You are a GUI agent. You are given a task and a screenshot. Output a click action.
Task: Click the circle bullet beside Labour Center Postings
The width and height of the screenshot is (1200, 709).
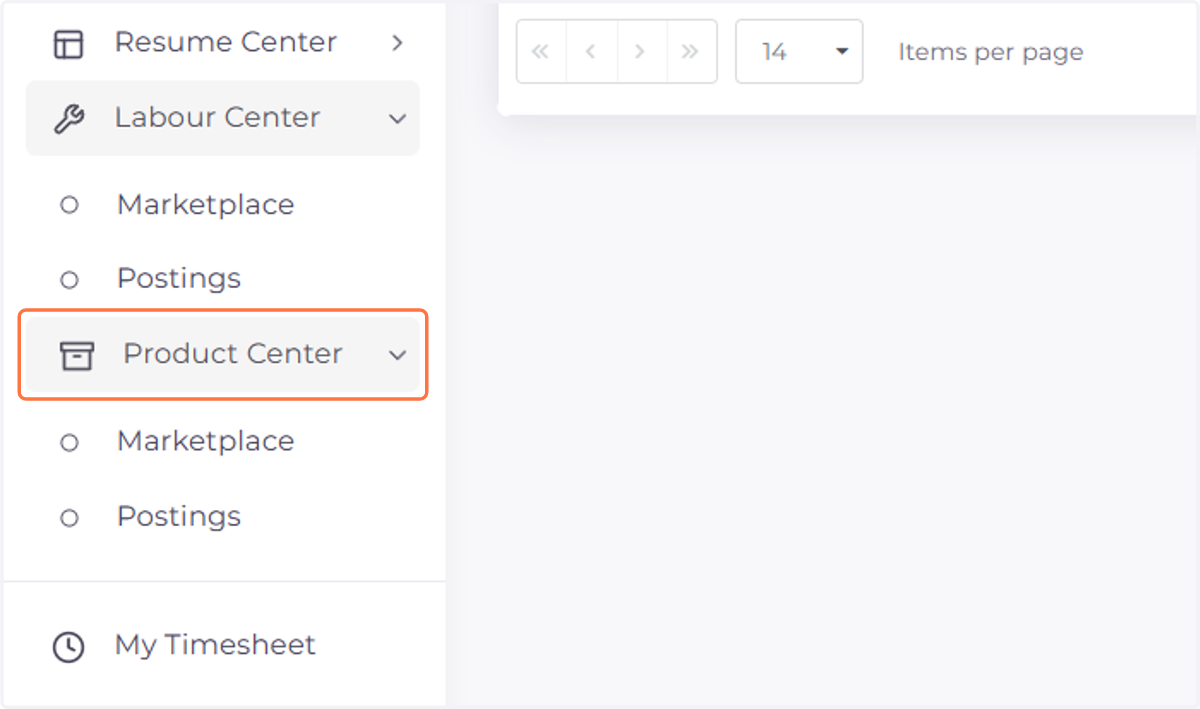pyautogui.click(x=69, y=280)
